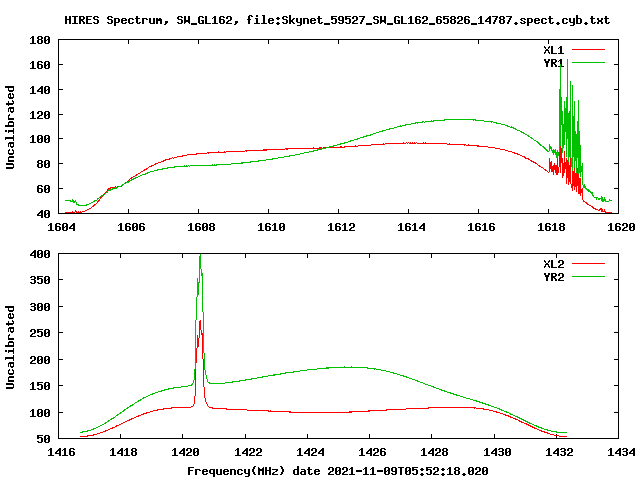Click the 1618 tick label
640x480 pixels.
(x=551, y=227)
